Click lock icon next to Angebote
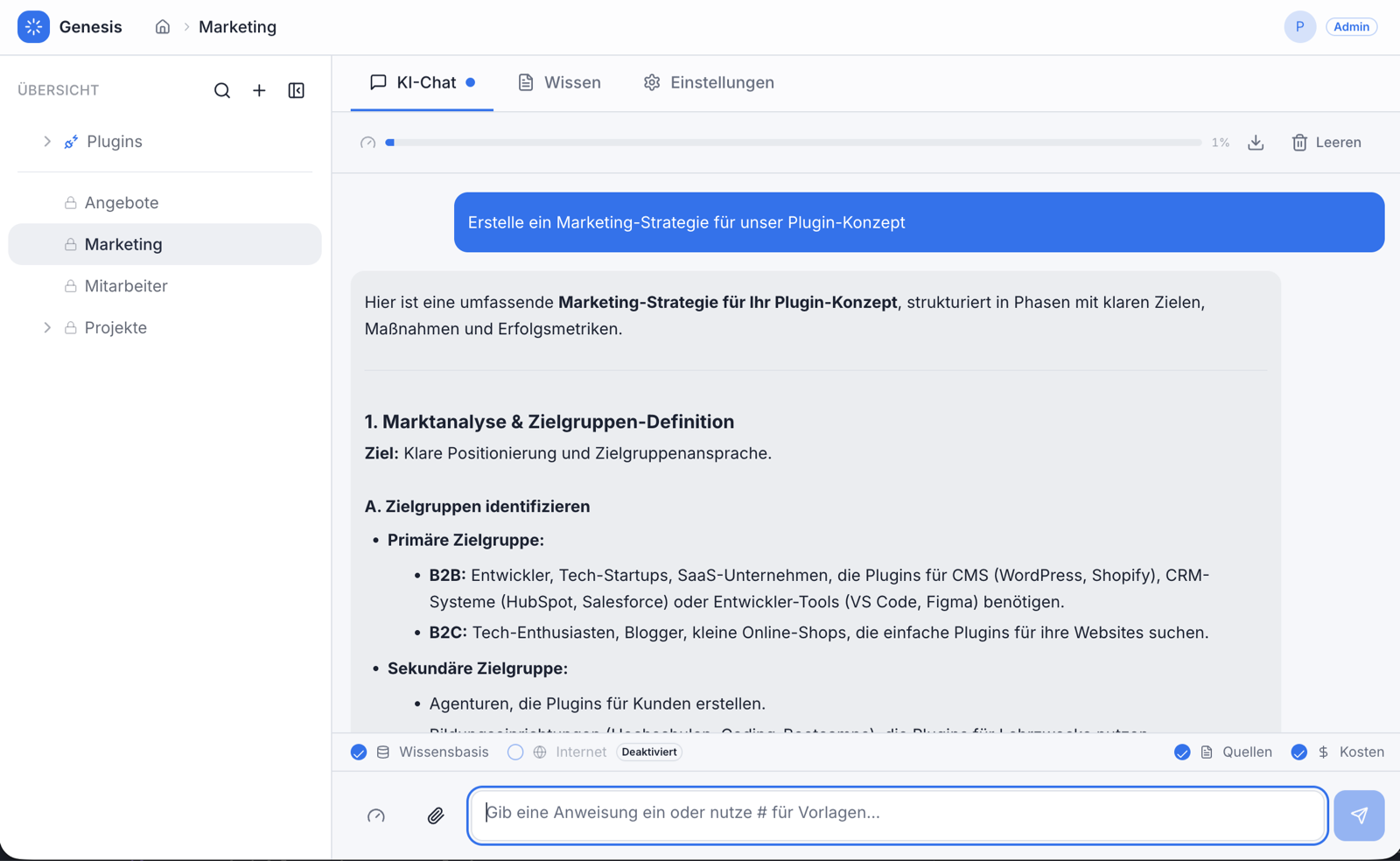The image size is (1400, 861). pyautogui.click(x=71, y=203)
